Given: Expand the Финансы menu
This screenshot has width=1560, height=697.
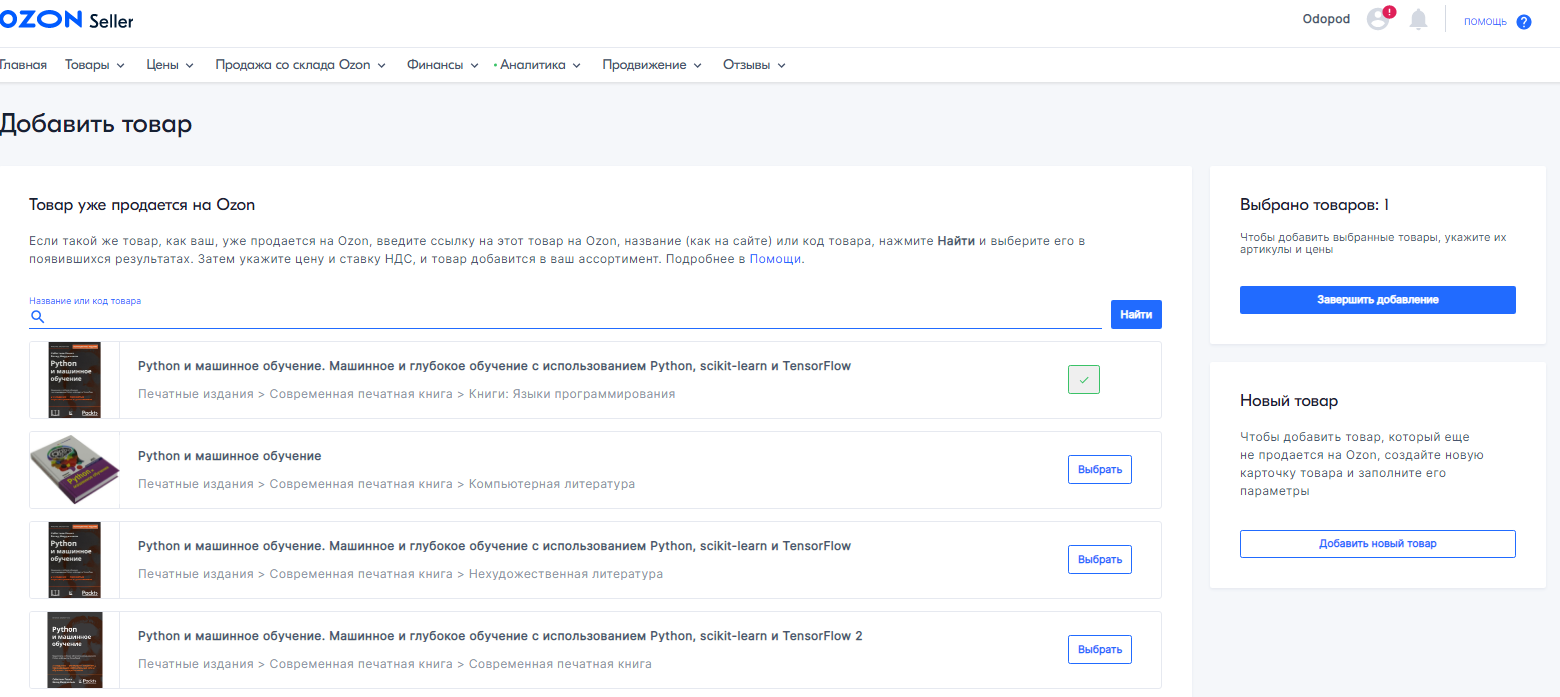Looking at the screenshot, I should 443,65.
